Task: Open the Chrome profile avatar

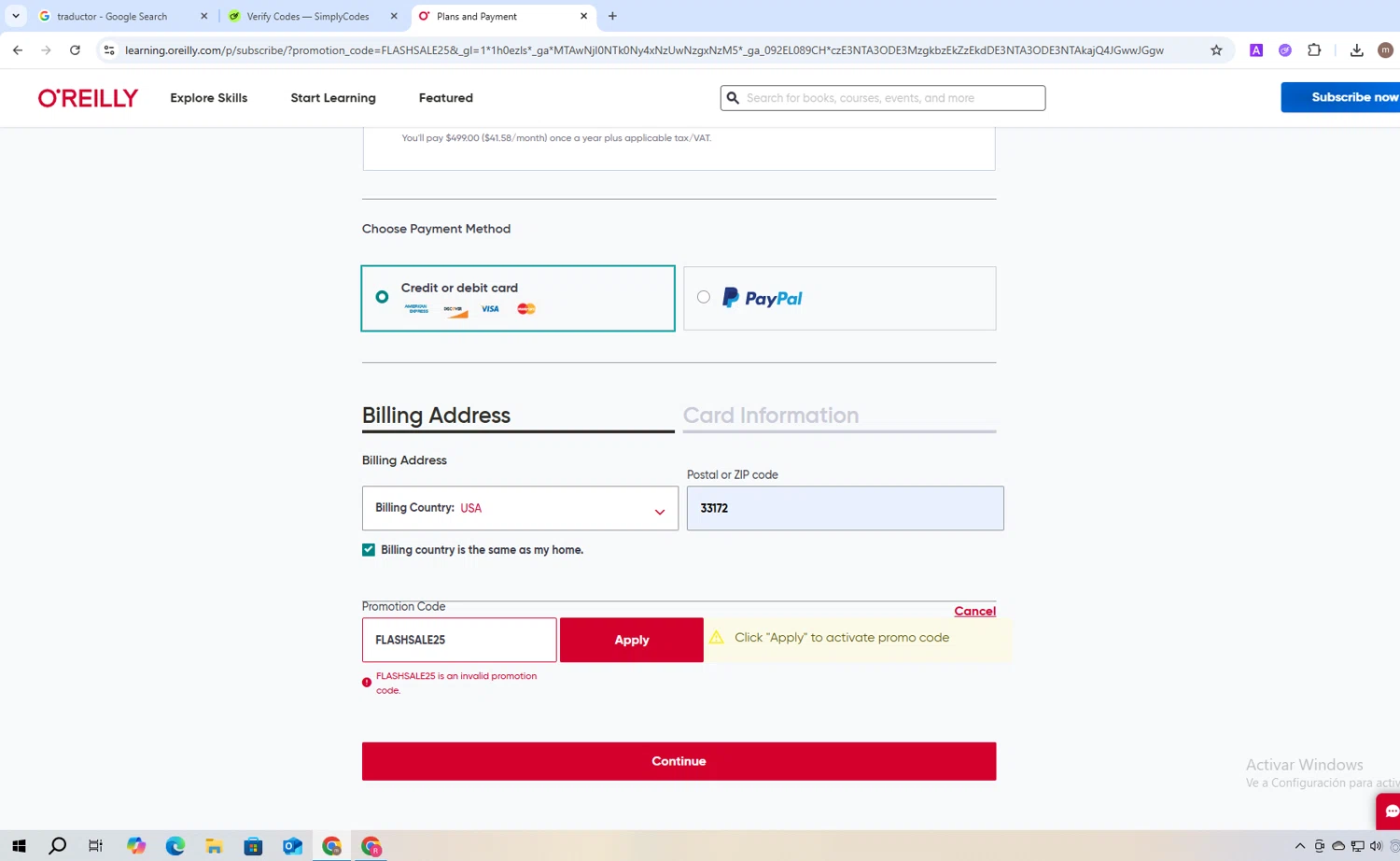Action: click(x=1385, y=50)
